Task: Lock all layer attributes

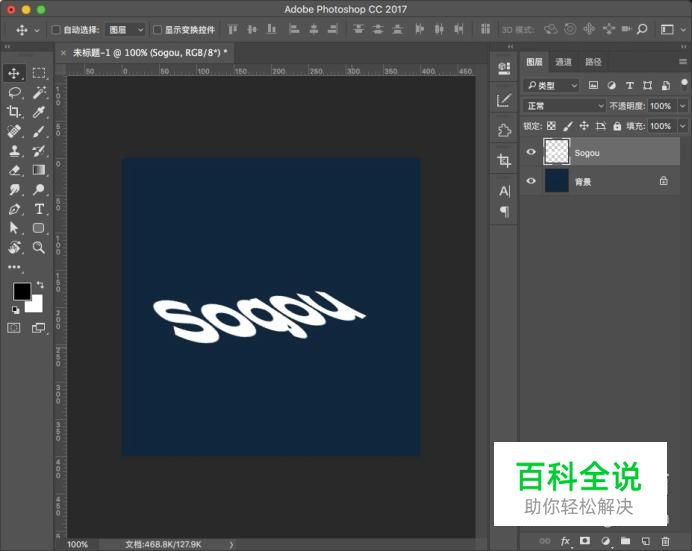Action: coord(617,127)
